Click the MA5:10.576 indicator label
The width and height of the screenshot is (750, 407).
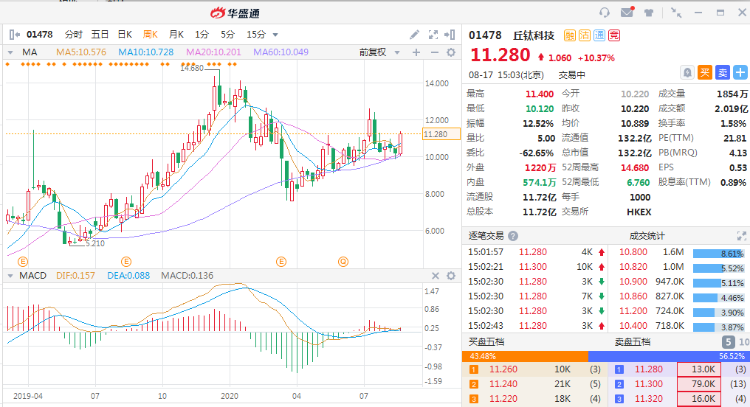[81, 52]
